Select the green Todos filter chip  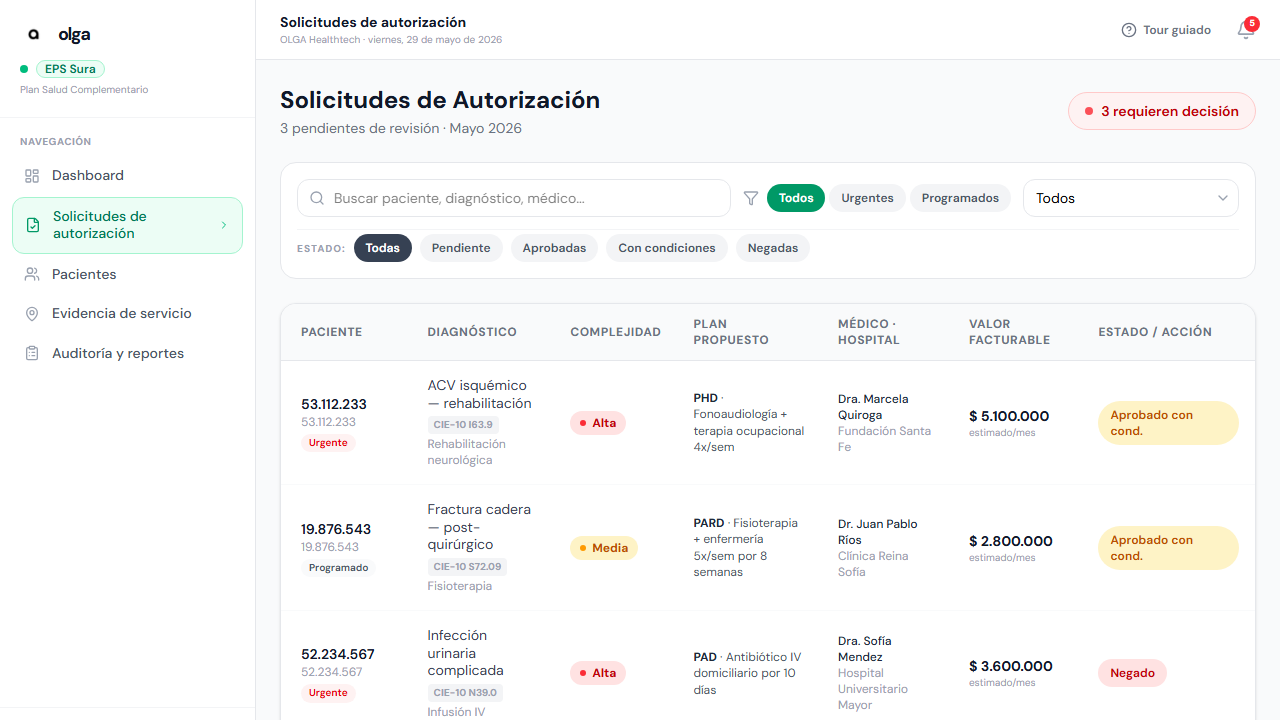pos(796,198)
